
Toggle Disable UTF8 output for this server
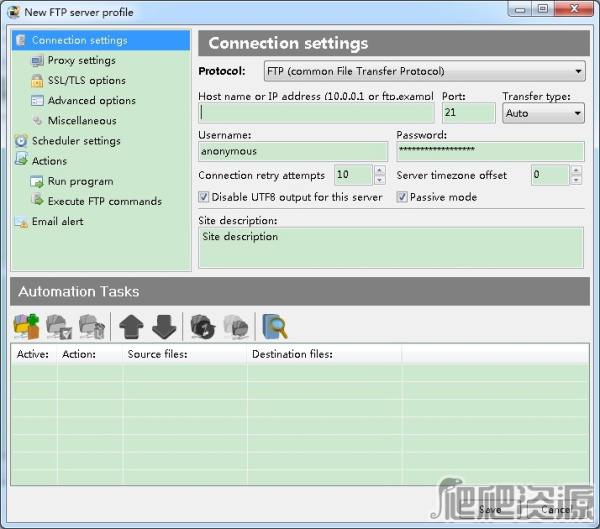pyautogui.click(x=205, y=197)
